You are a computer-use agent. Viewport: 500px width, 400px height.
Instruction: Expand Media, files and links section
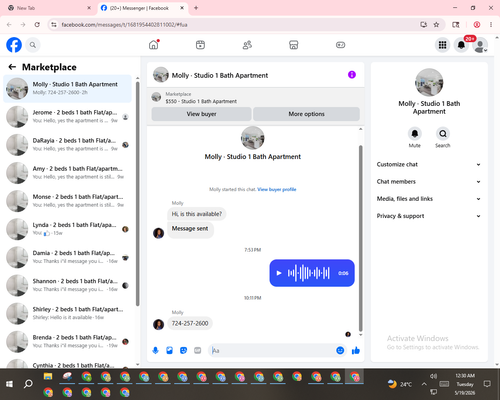[429, 199]
